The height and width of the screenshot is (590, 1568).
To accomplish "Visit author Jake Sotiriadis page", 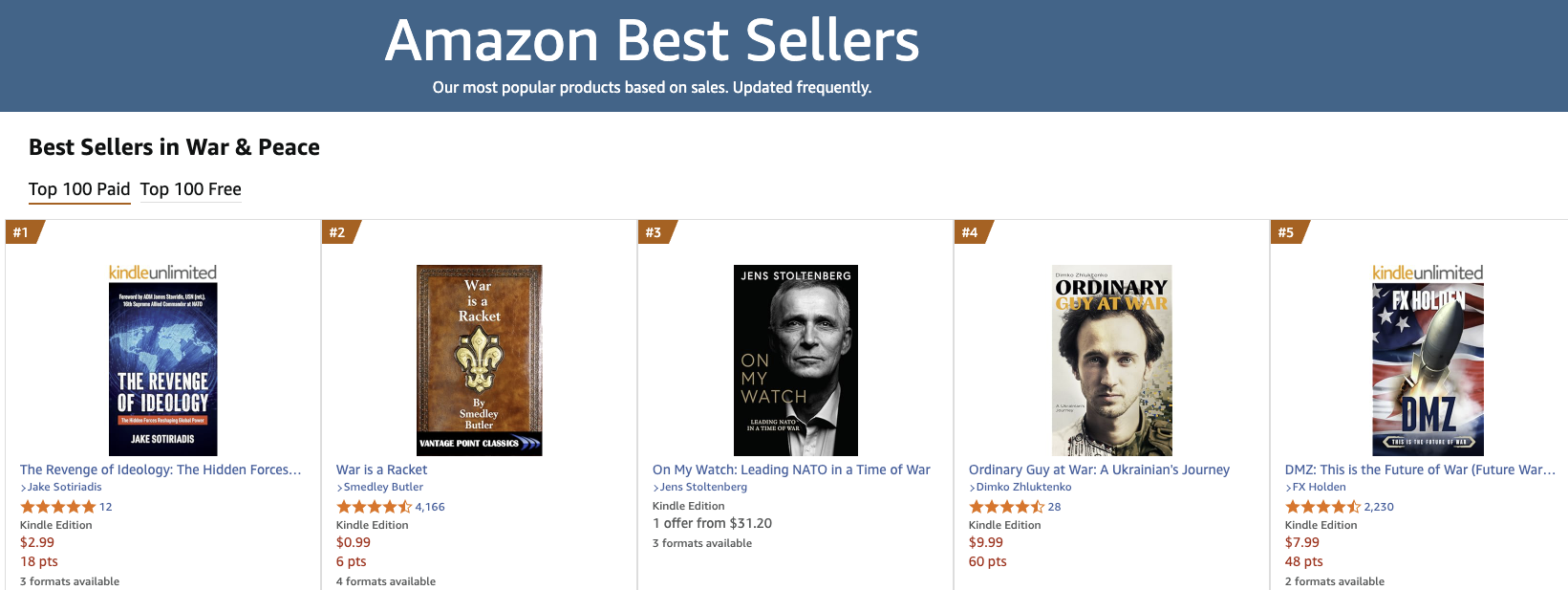I will tap(64, 487).
